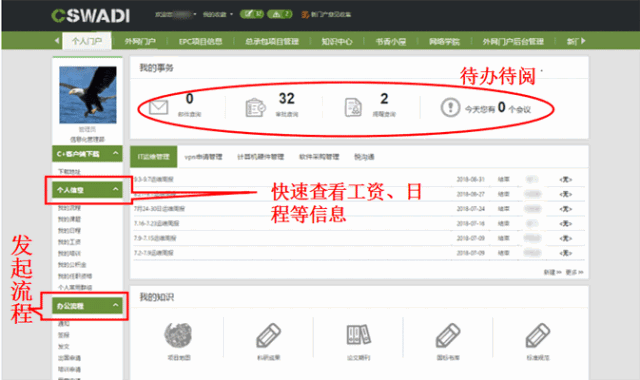Viewport: 640px width, 380px height.
Task: Open 我的任职资格 in sidebar
Action: (75, 276)
